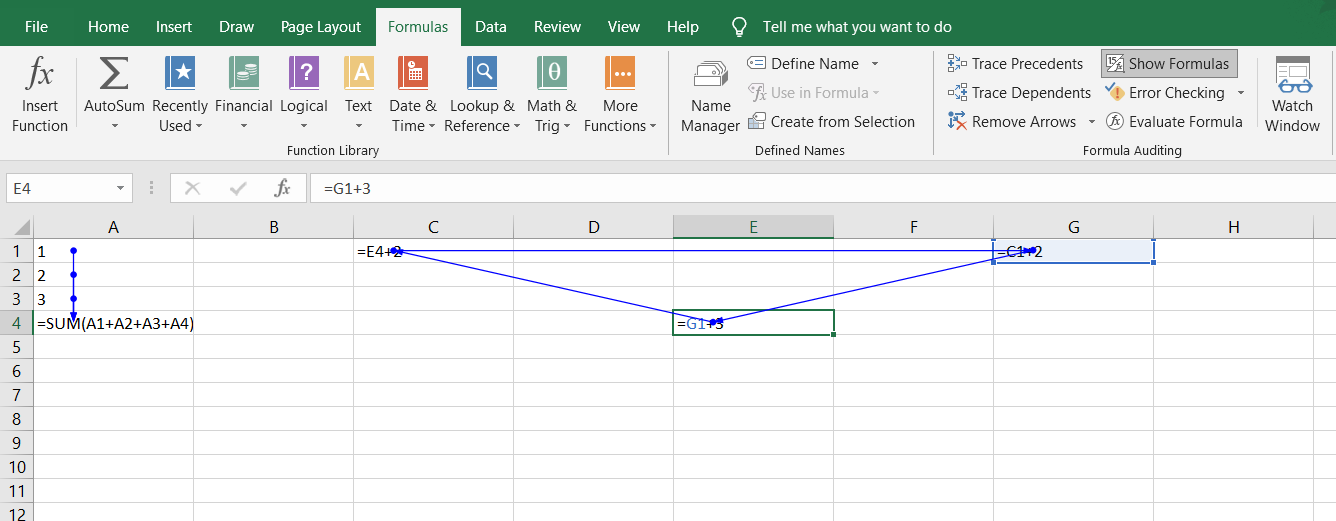1336x521 pixels.
Task: Open the Financial functions icon
Action: tap(243, 74)
